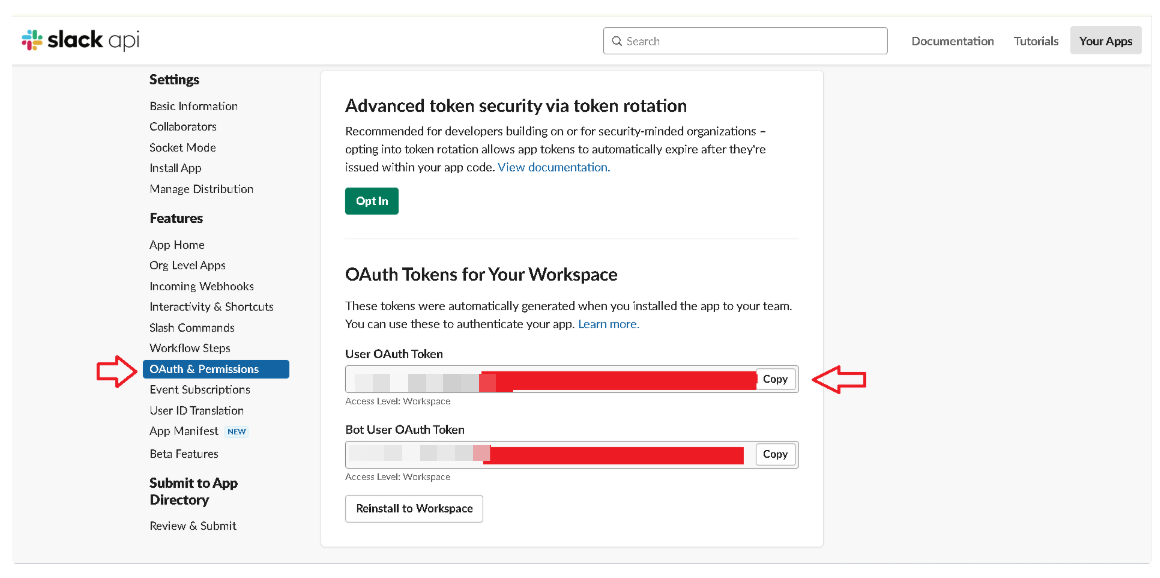Open Incoming Webhooks feature page
The image size is (1160, 578).
201,286
